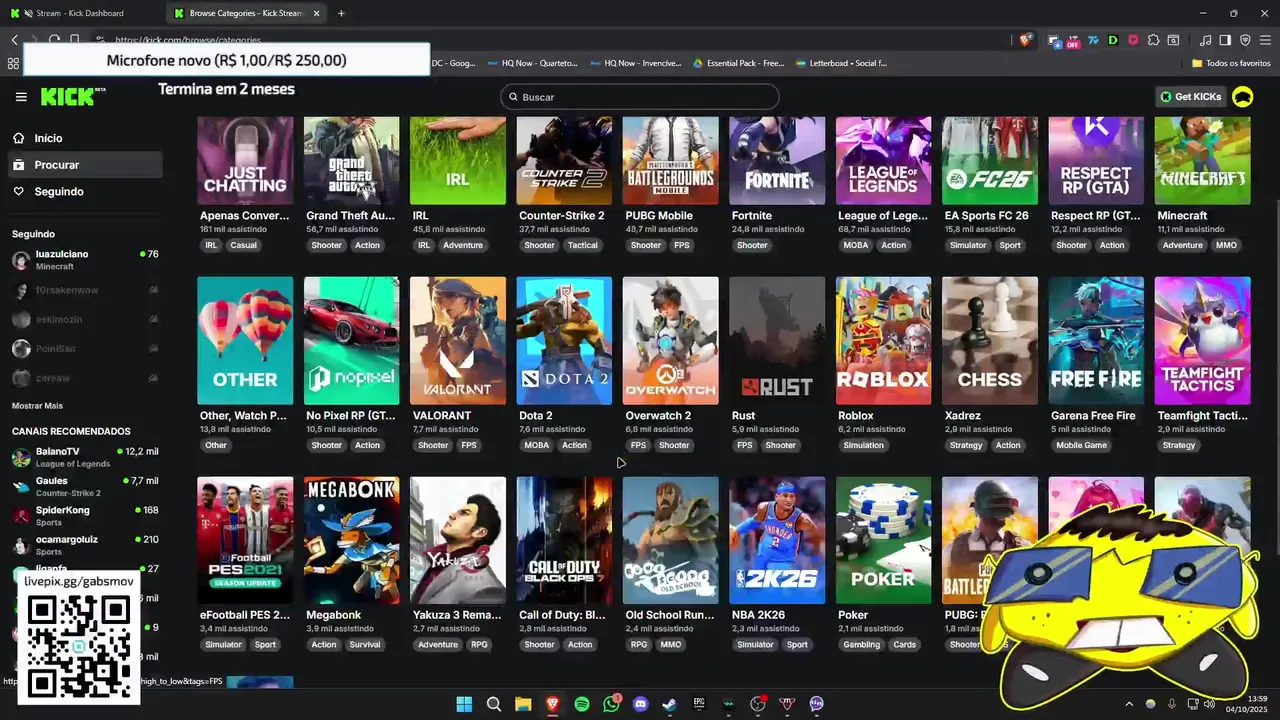Open Spotify from the taskbar
The width and height of the screenshot is (1280, 720).
(582, 704)
